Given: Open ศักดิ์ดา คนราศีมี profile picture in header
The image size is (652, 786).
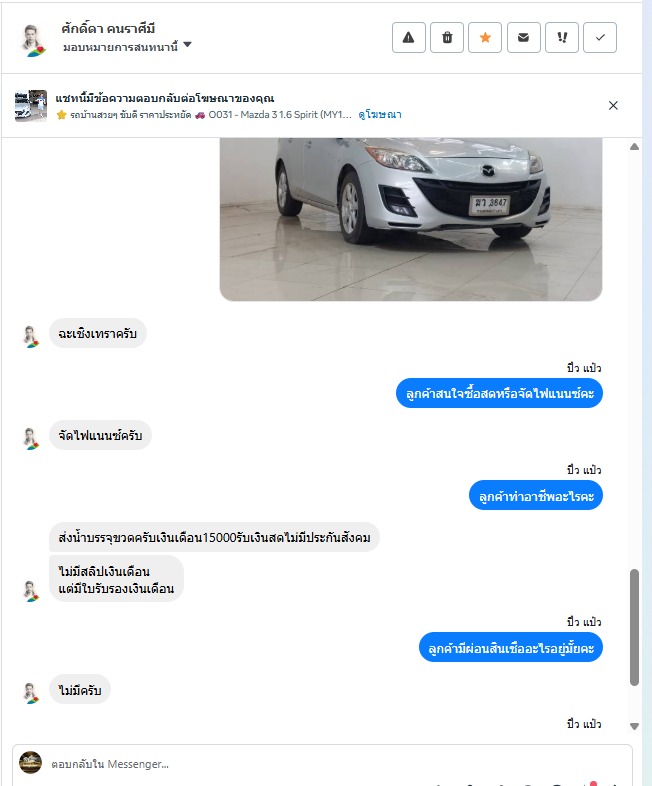Looking at the screenshot, I should click(33, 40).
